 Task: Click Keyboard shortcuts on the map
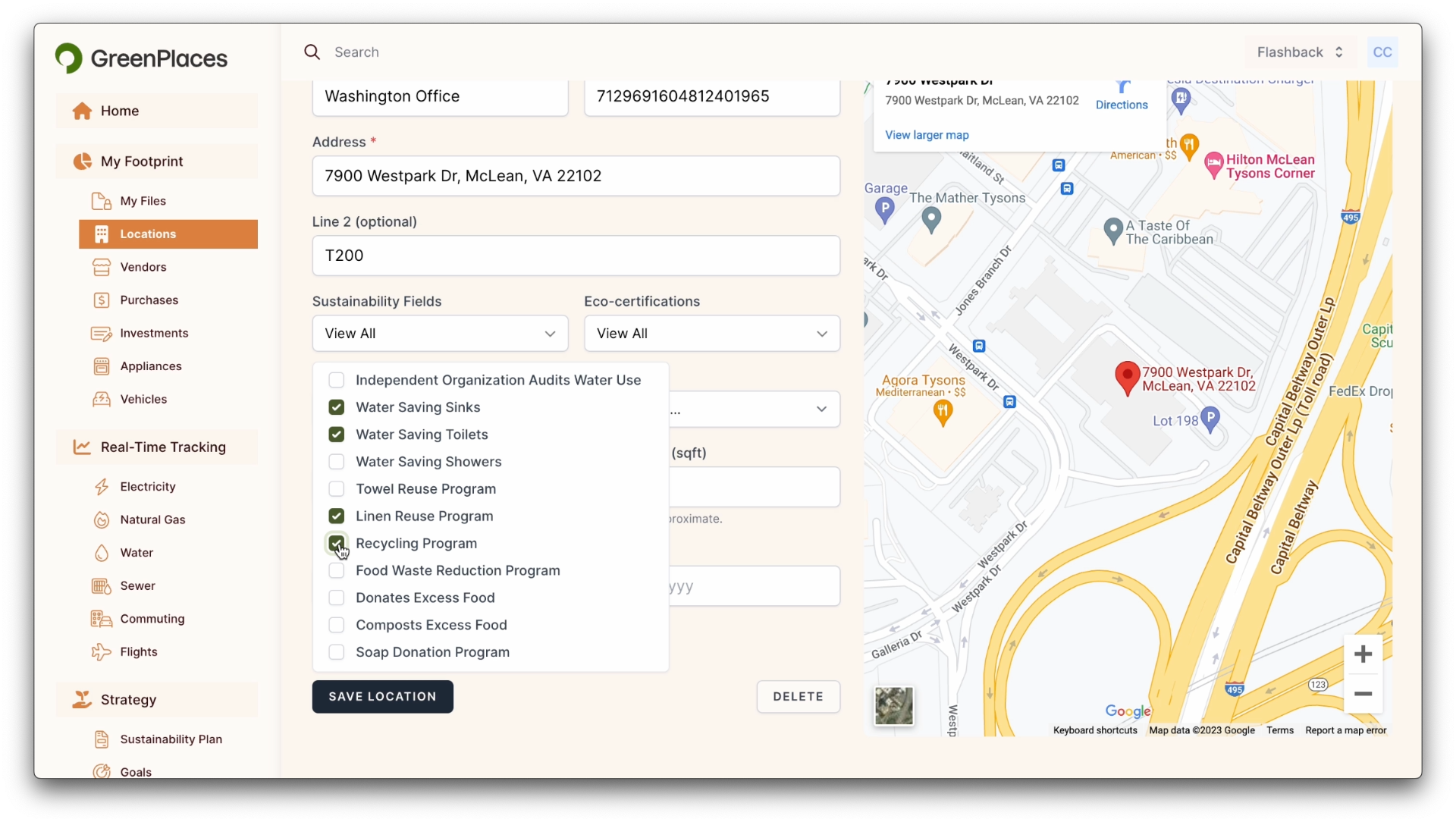tap(1095, 730)
